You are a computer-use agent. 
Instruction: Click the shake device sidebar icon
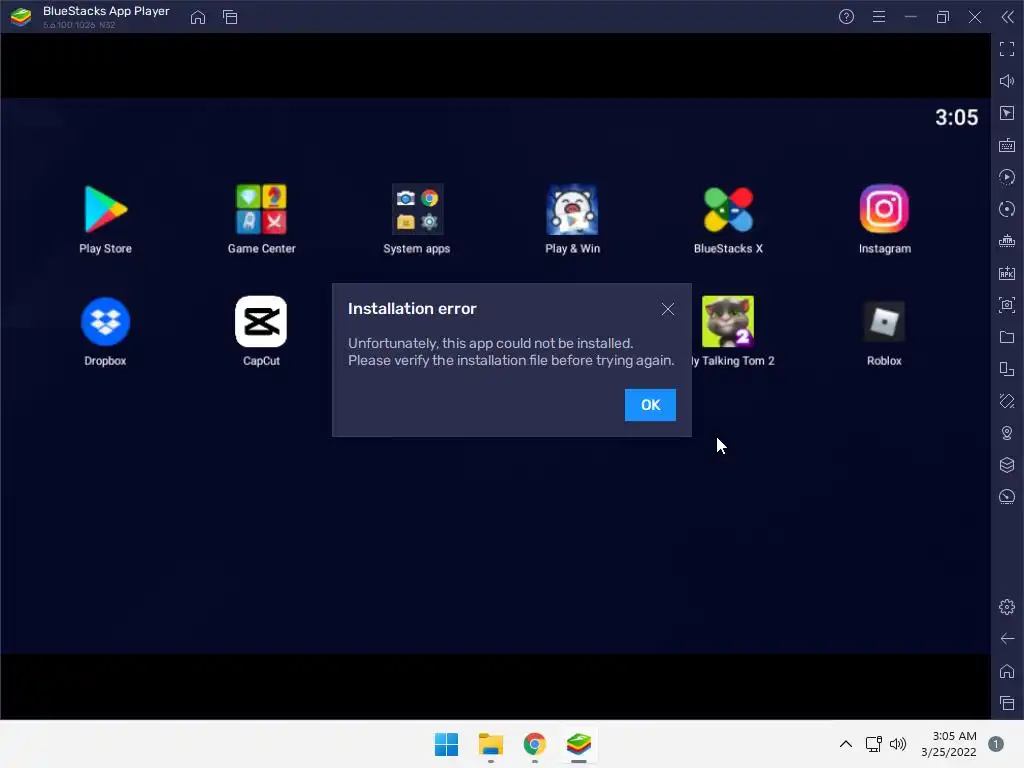pyautogui.click(x=1007, y=401)
